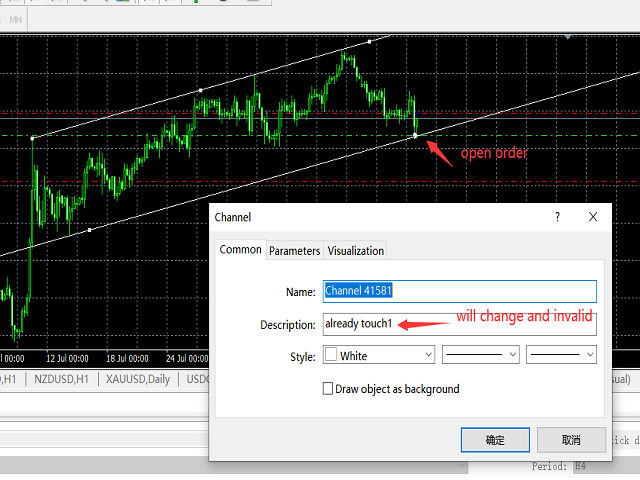Expand the line width dropdown
This screenshot has height=480, width=640.
561,355
